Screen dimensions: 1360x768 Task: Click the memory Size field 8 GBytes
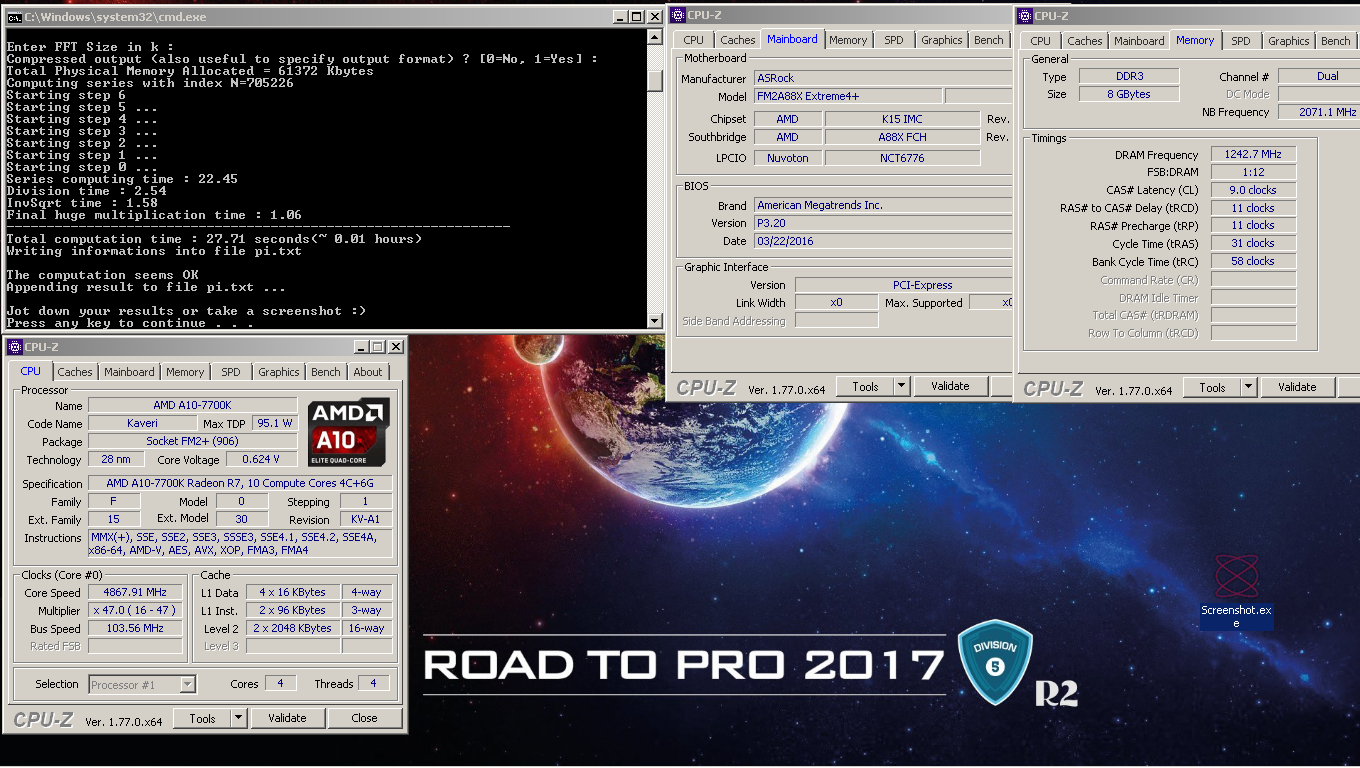click(1128, 94)
